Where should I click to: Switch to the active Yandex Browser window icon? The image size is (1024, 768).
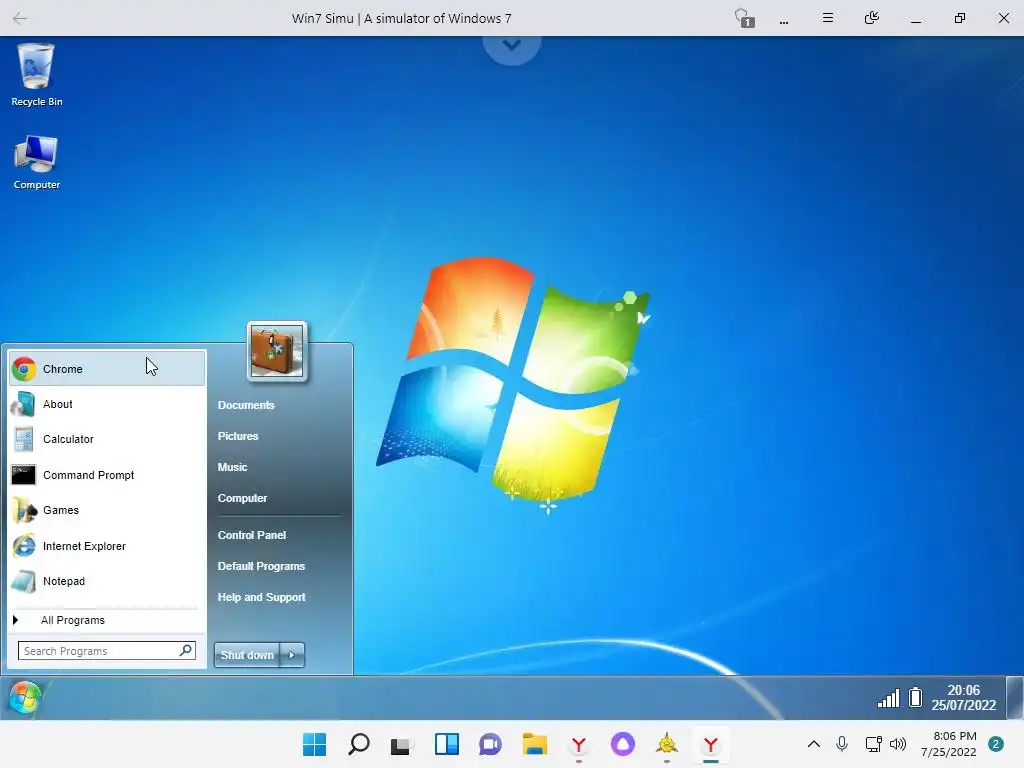pos(711,744)
